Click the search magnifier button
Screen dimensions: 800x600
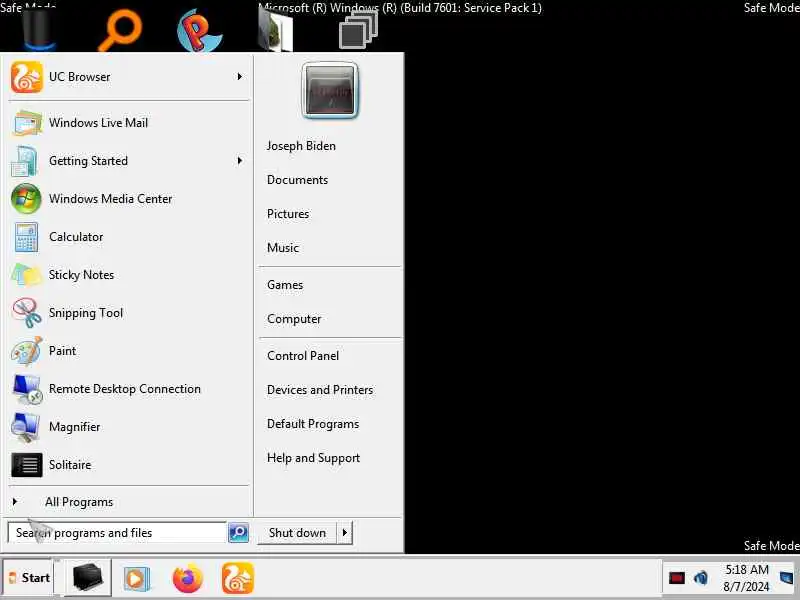238,533
